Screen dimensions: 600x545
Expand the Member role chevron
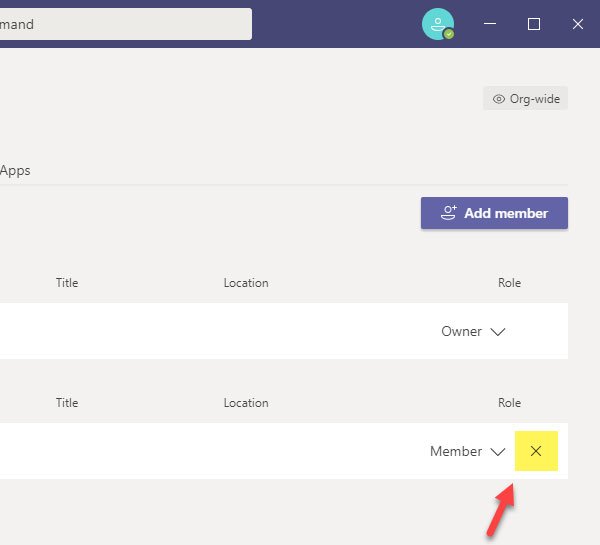pyautogui.click(x=498, y=452)
